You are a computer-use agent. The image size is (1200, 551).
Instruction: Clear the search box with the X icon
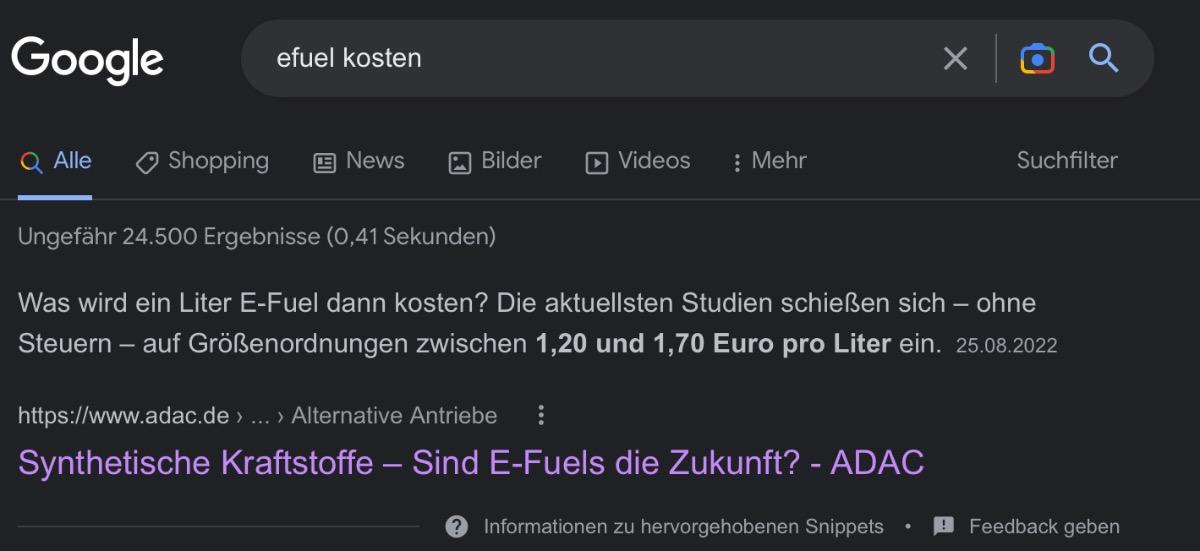[955, 59]
